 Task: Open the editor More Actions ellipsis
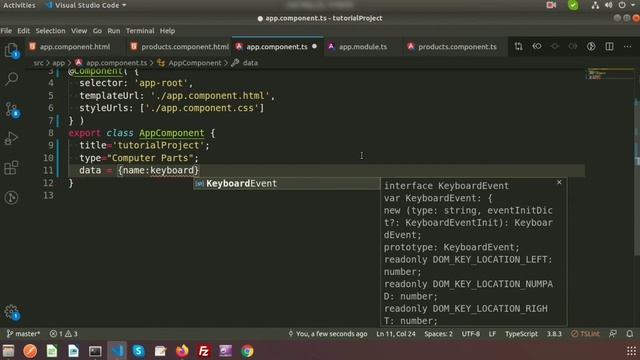(x=627, y=47)
